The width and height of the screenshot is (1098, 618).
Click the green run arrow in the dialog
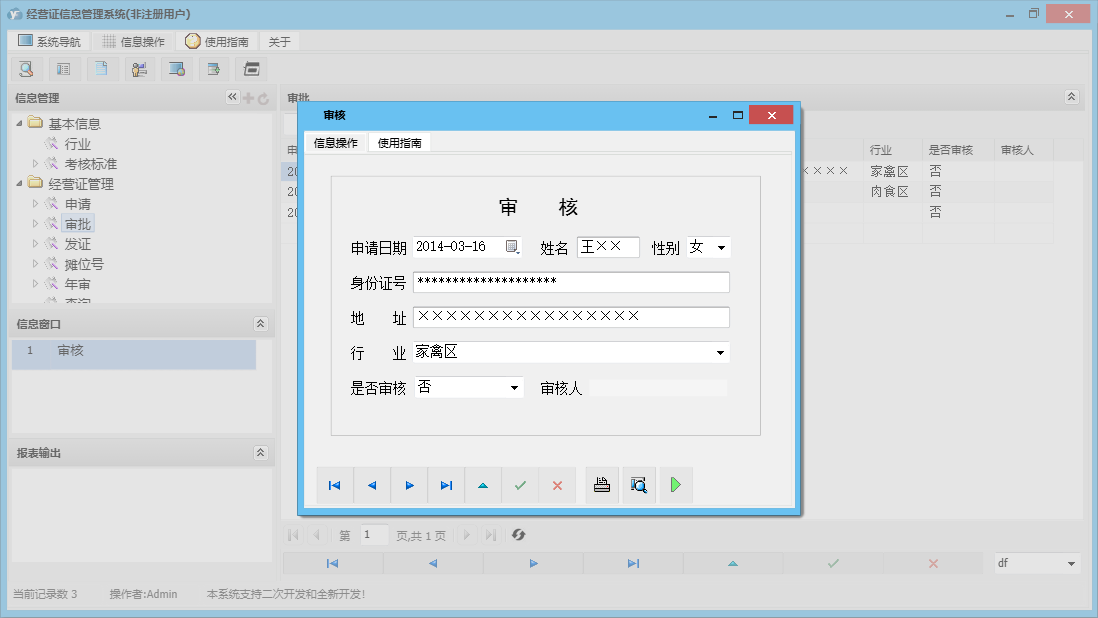pyautogui.click(x=675, y=485)
